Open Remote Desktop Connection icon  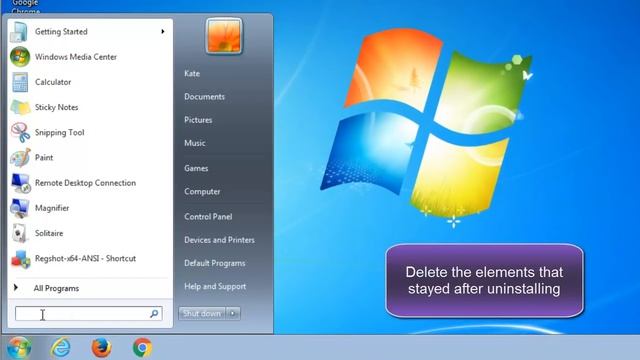point(20,183)
